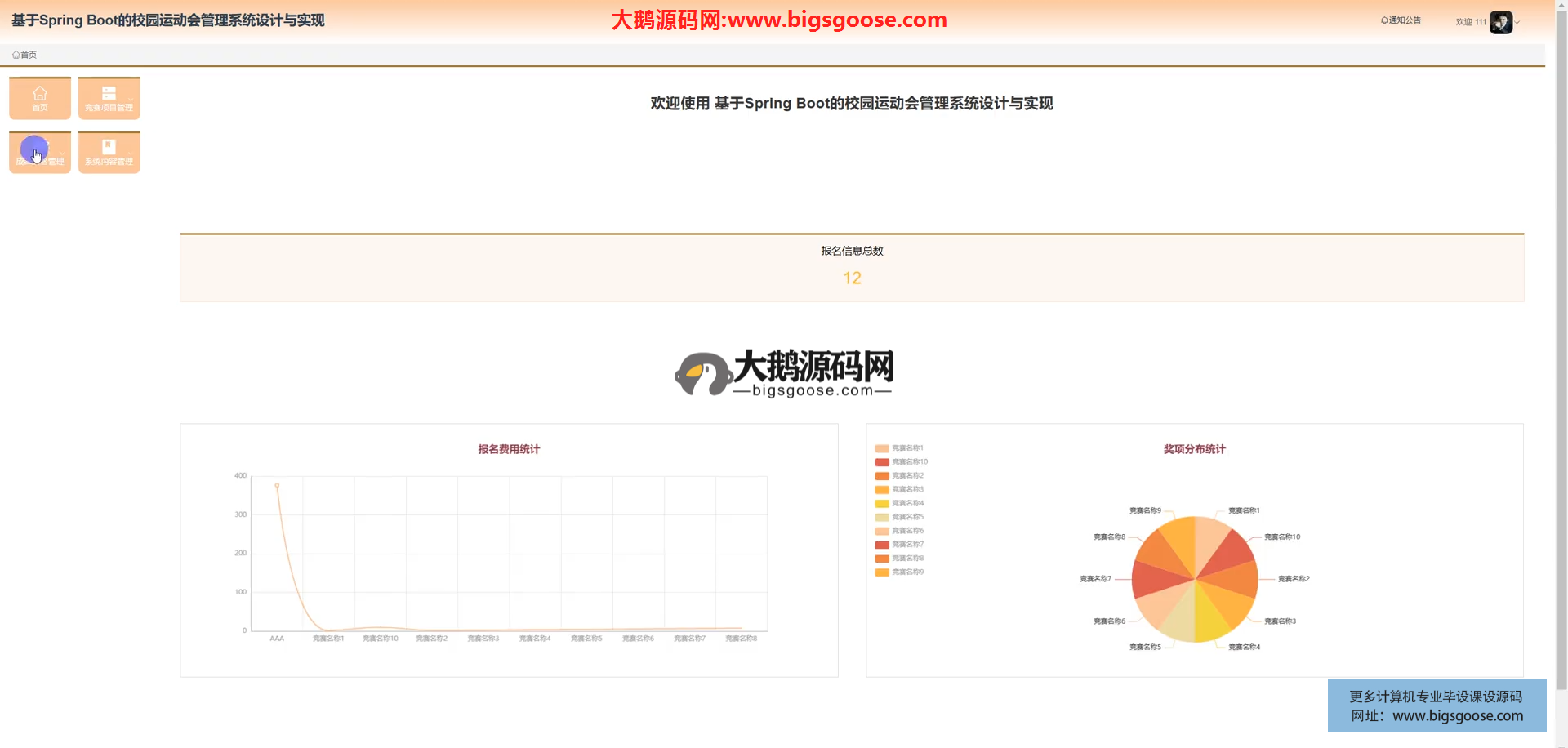The width and height of the screenshot is (1568, 748).
Task: Open the 通知公告 notifications link
Action: coord(1405,20)
